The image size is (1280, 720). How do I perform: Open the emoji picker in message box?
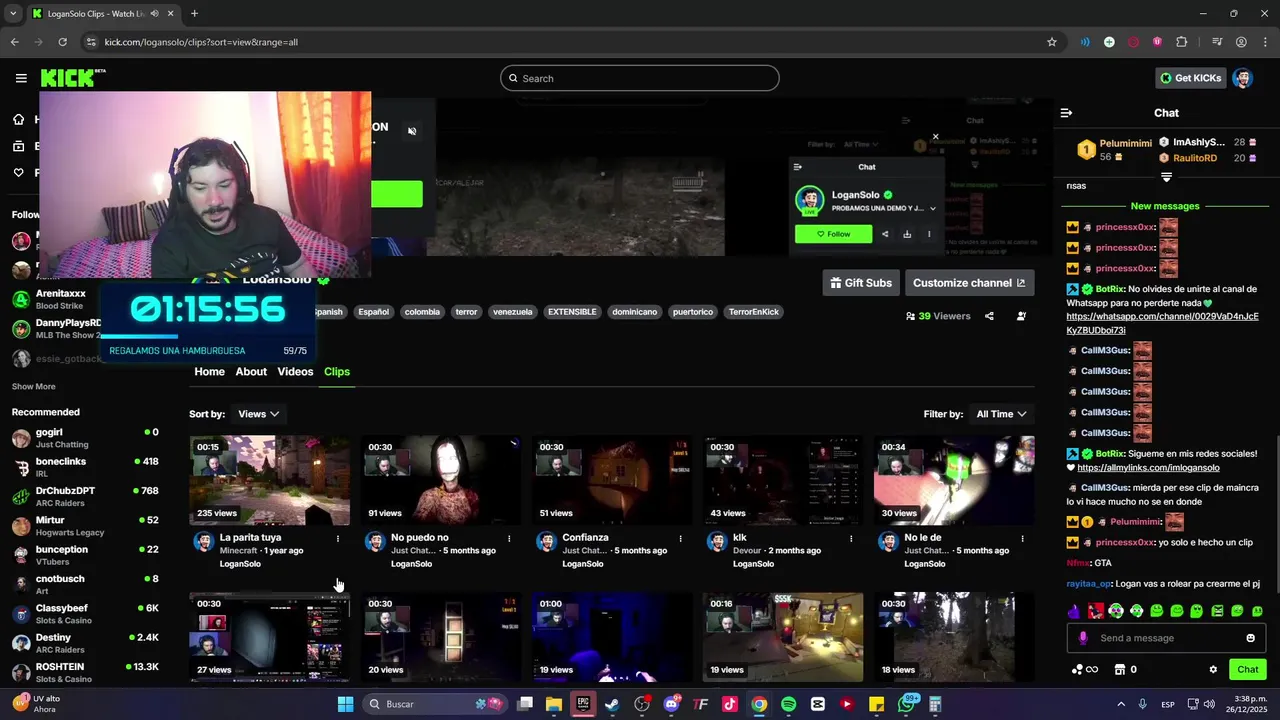[1250, 638]
